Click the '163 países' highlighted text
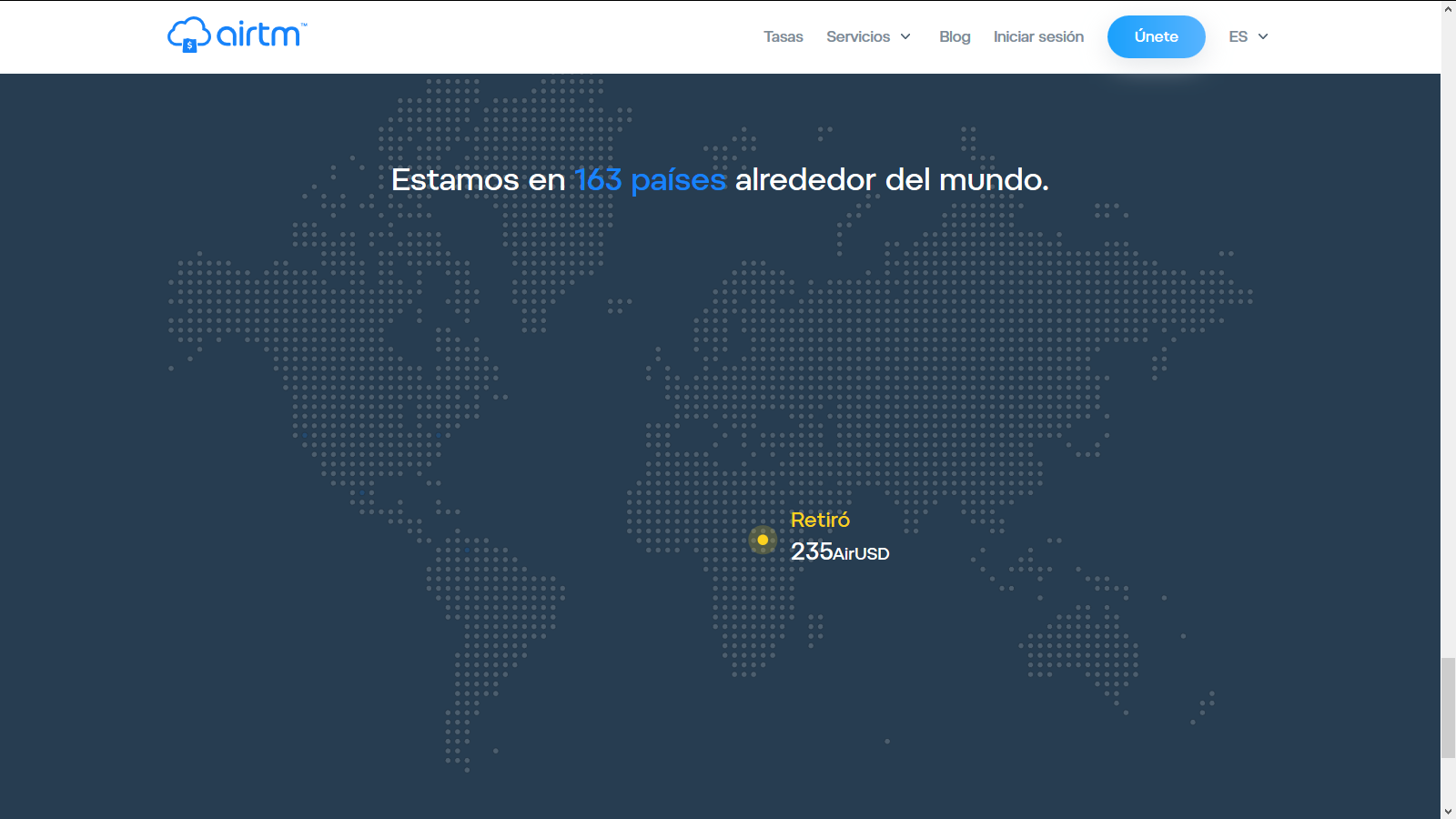 pyautogui.click(x=650, y=179)
